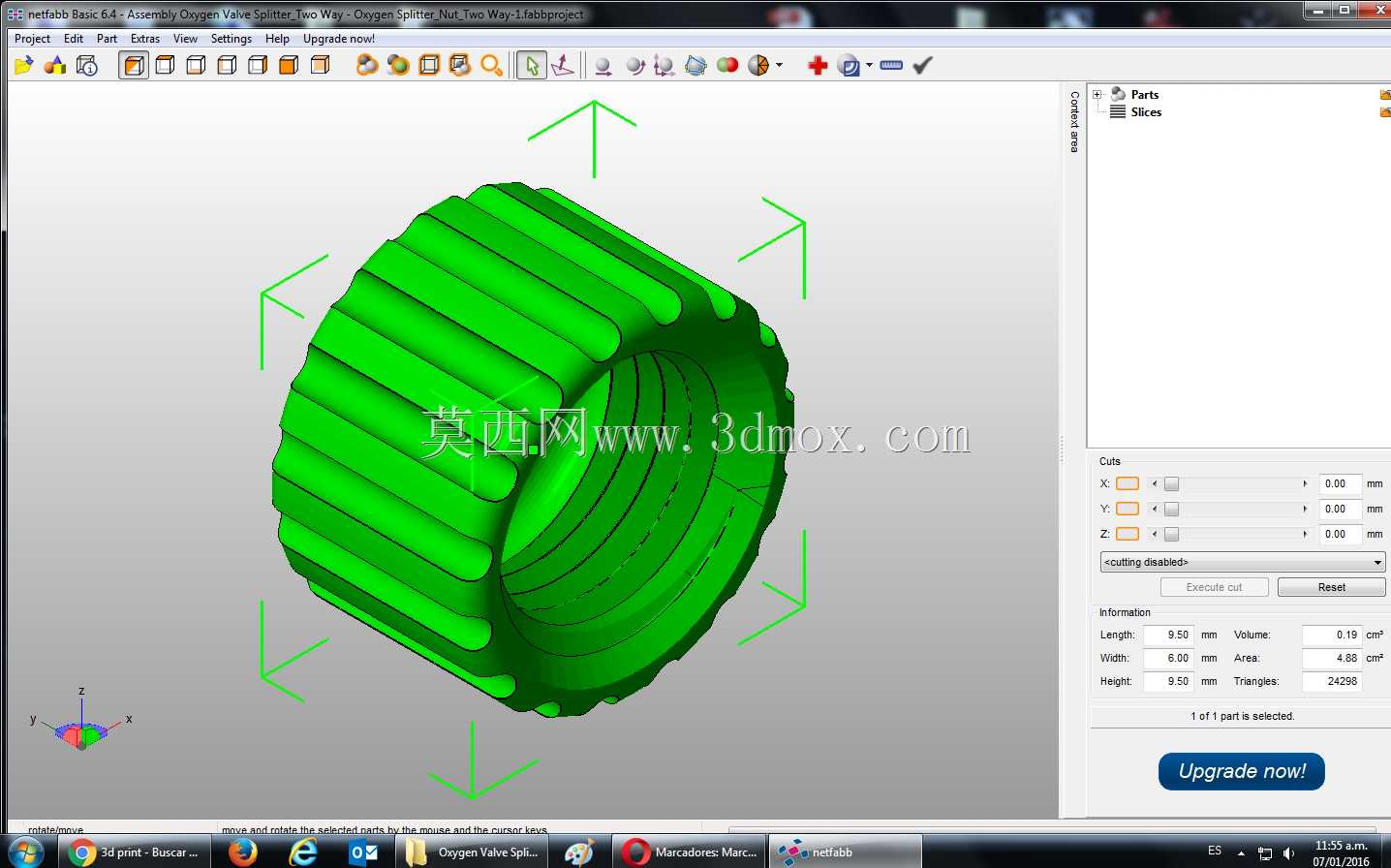Image resolution: width=1391 pixels, height=868 pixels.
Task: Open Chrome 3d print window in taskbar
Action: 135,852
